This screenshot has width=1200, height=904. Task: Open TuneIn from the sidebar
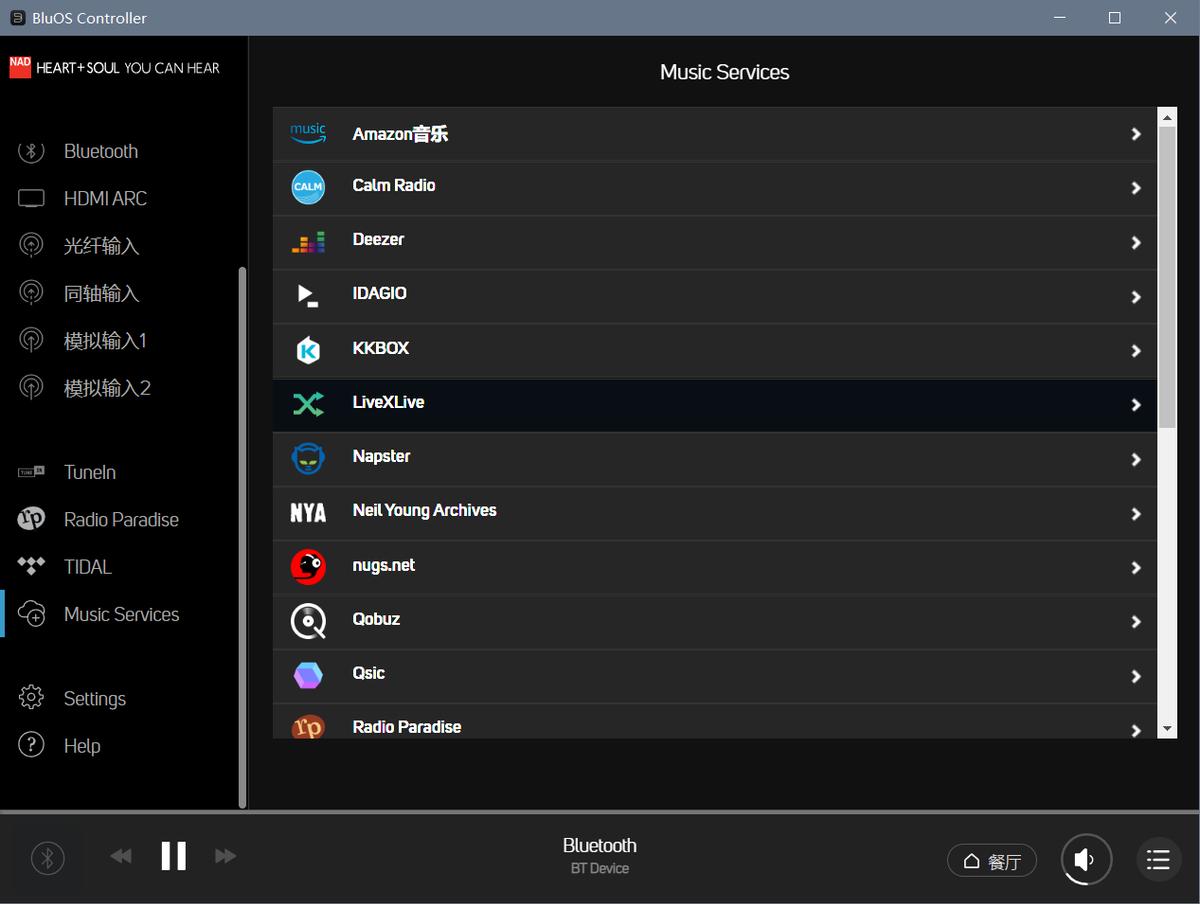click(90, 472)
